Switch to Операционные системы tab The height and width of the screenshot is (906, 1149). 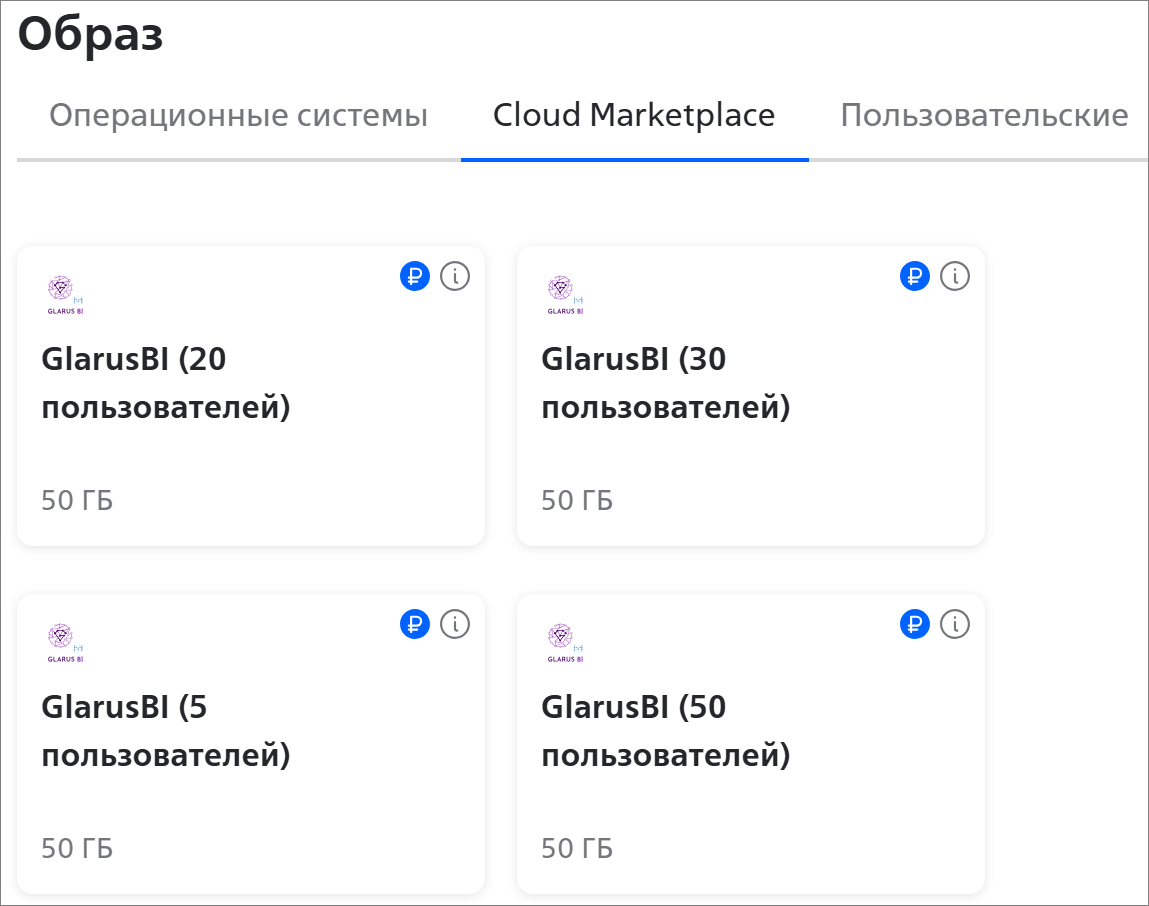[x=238, y=116]
